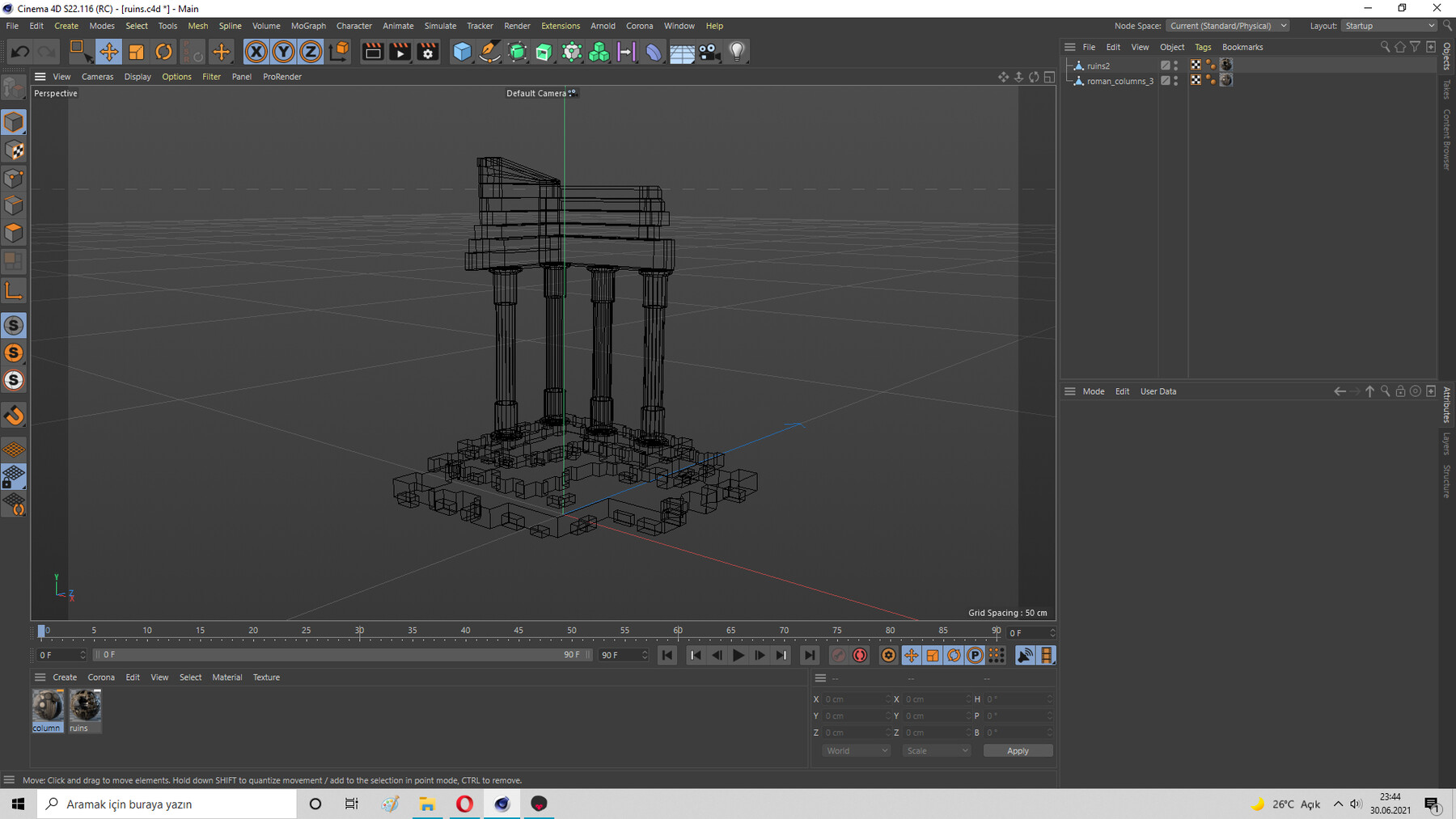Image resolution: width=1456 pixels, height=819 pixels.
Task: Select the column material thumbnail
Action: pyautogui.click(x=48, y=707)
